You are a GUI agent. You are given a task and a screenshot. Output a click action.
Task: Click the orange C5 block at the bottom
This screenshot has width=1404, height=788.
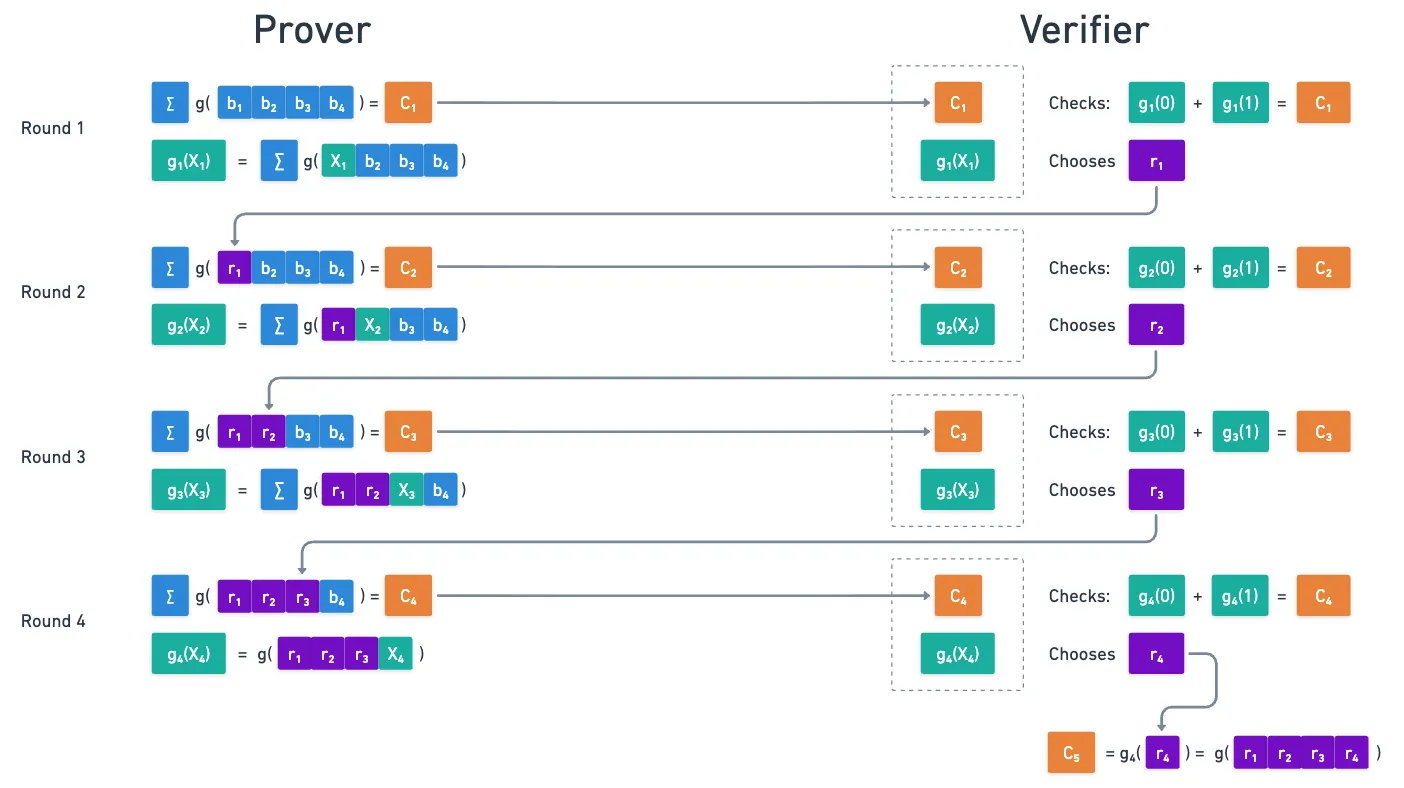[x=1072, y=753]
